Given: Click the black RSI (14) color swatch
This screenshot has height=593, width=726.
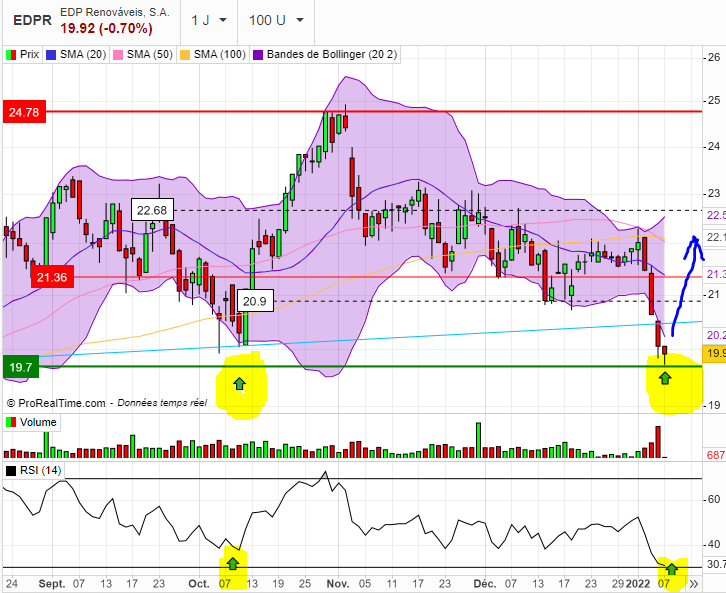Looking at the screenshot, I should [x=11, y=471].
